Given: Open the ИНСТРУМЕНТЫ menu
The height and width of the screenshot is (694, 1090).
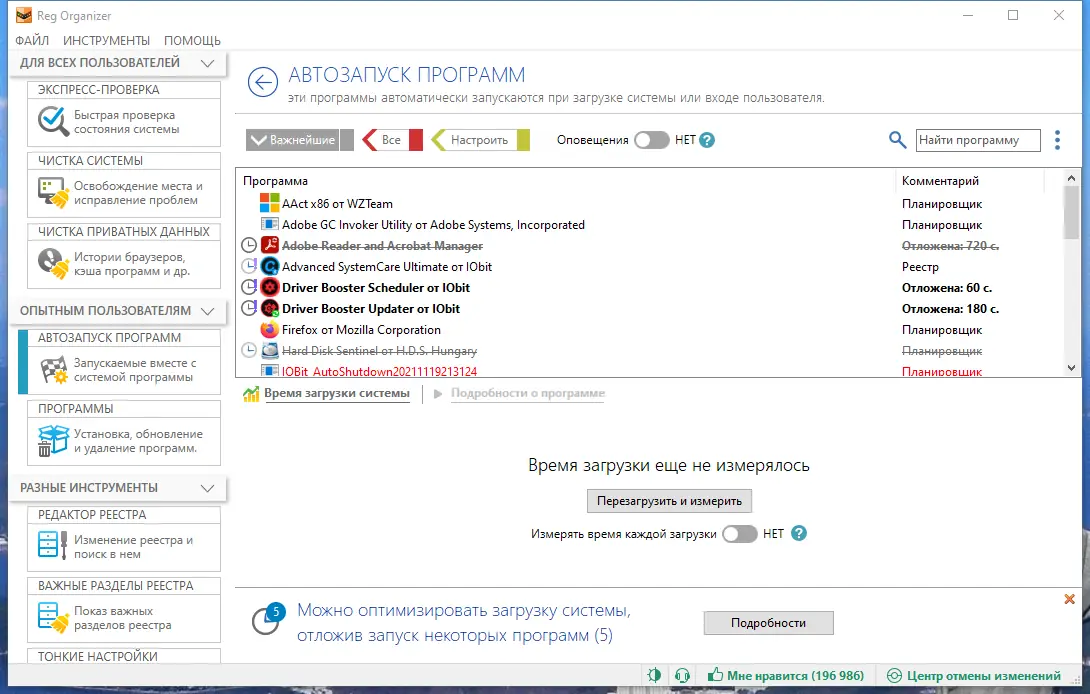Looking at the screenshot, I should tap(106, 40).
